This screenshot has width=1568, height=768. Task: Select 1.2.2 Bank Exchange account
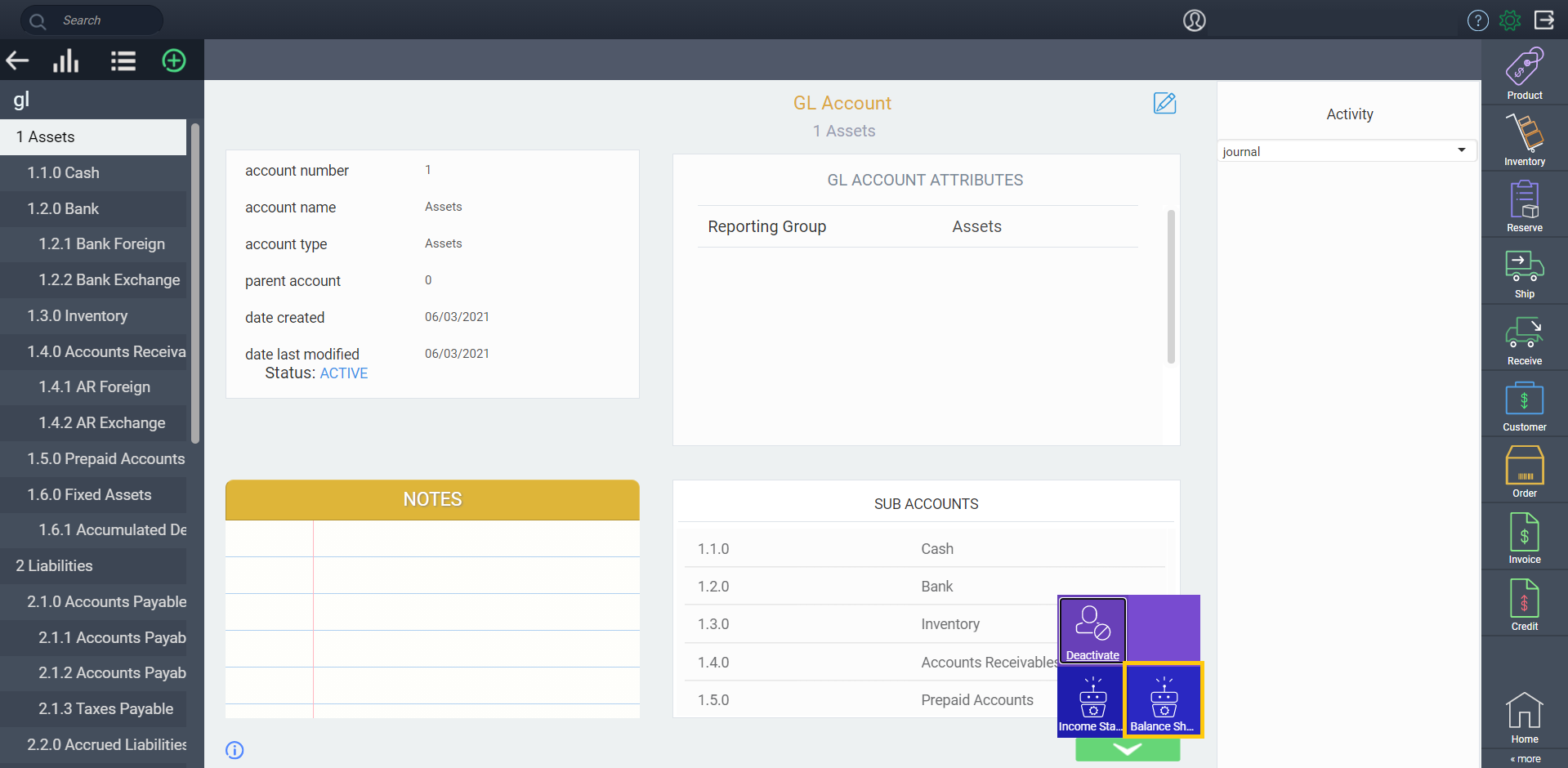[93, 280]
